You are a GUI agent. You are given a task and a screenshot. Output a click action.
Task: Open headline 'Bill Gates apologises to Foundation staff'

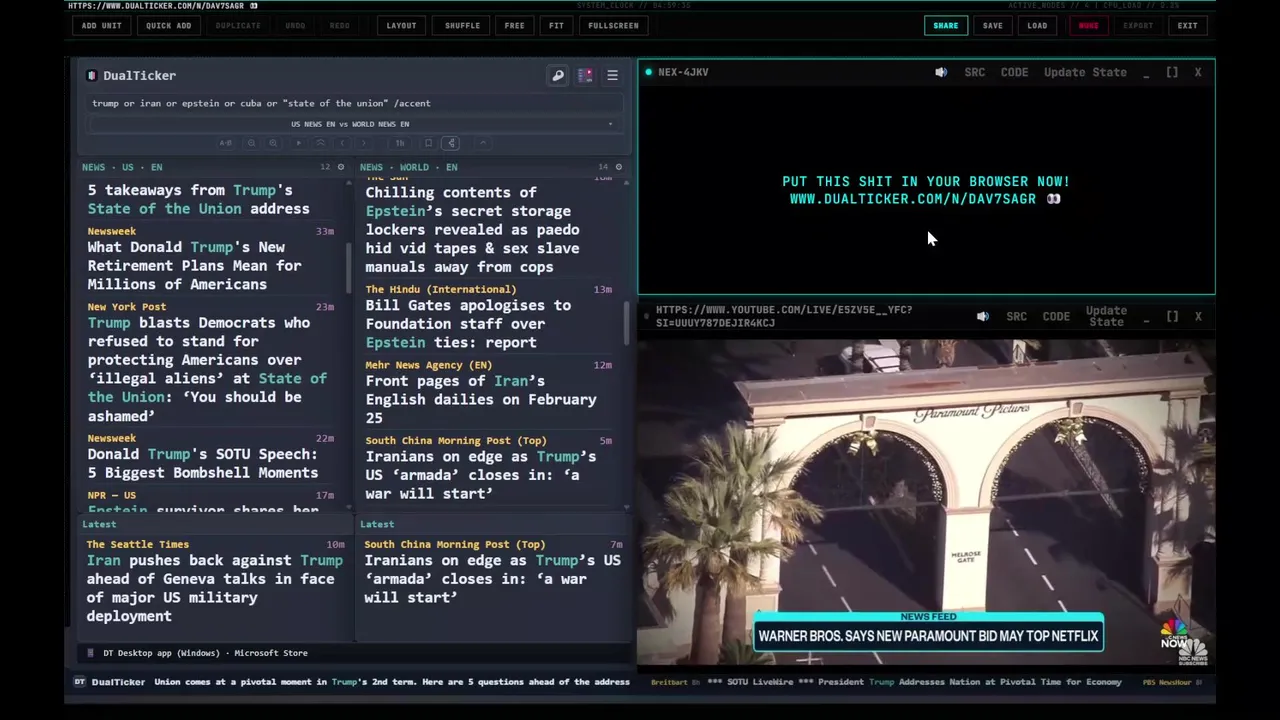pyautogui.click(x=468, y=324)
